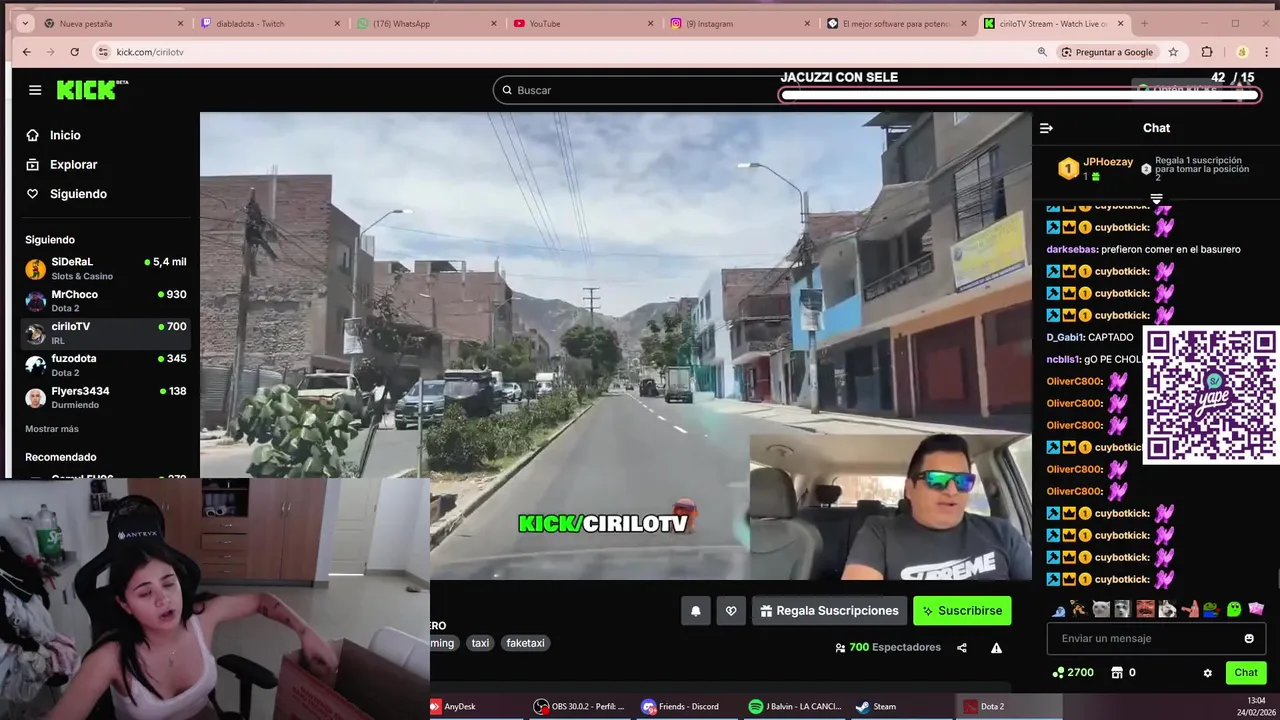The width and height of the screenshot is (1280, 720).
Task: Open Siguiendo in sidebar
Action: (x=78, y=194)
